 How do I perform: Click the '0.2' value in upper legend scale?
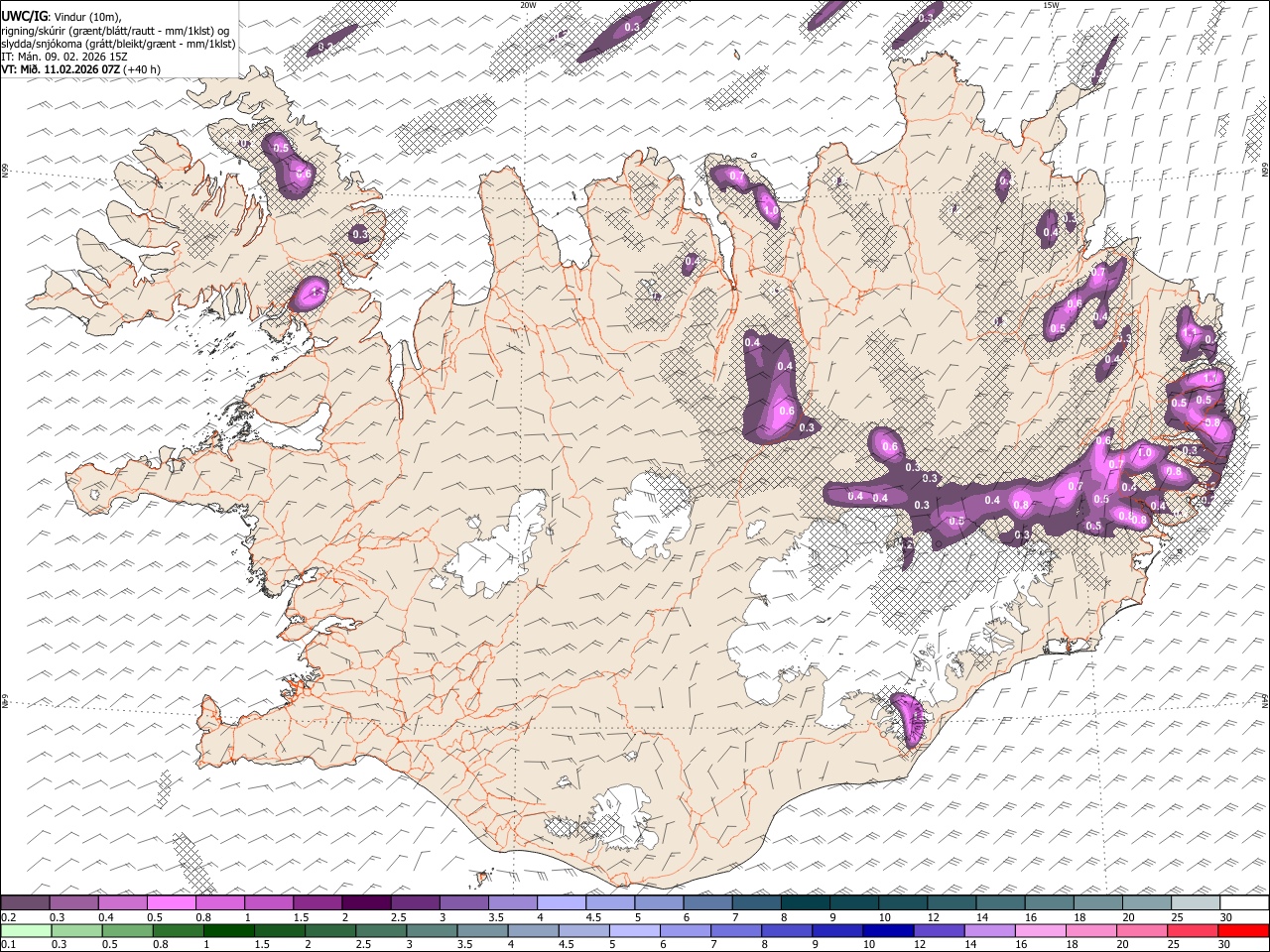tap(7, 916)
